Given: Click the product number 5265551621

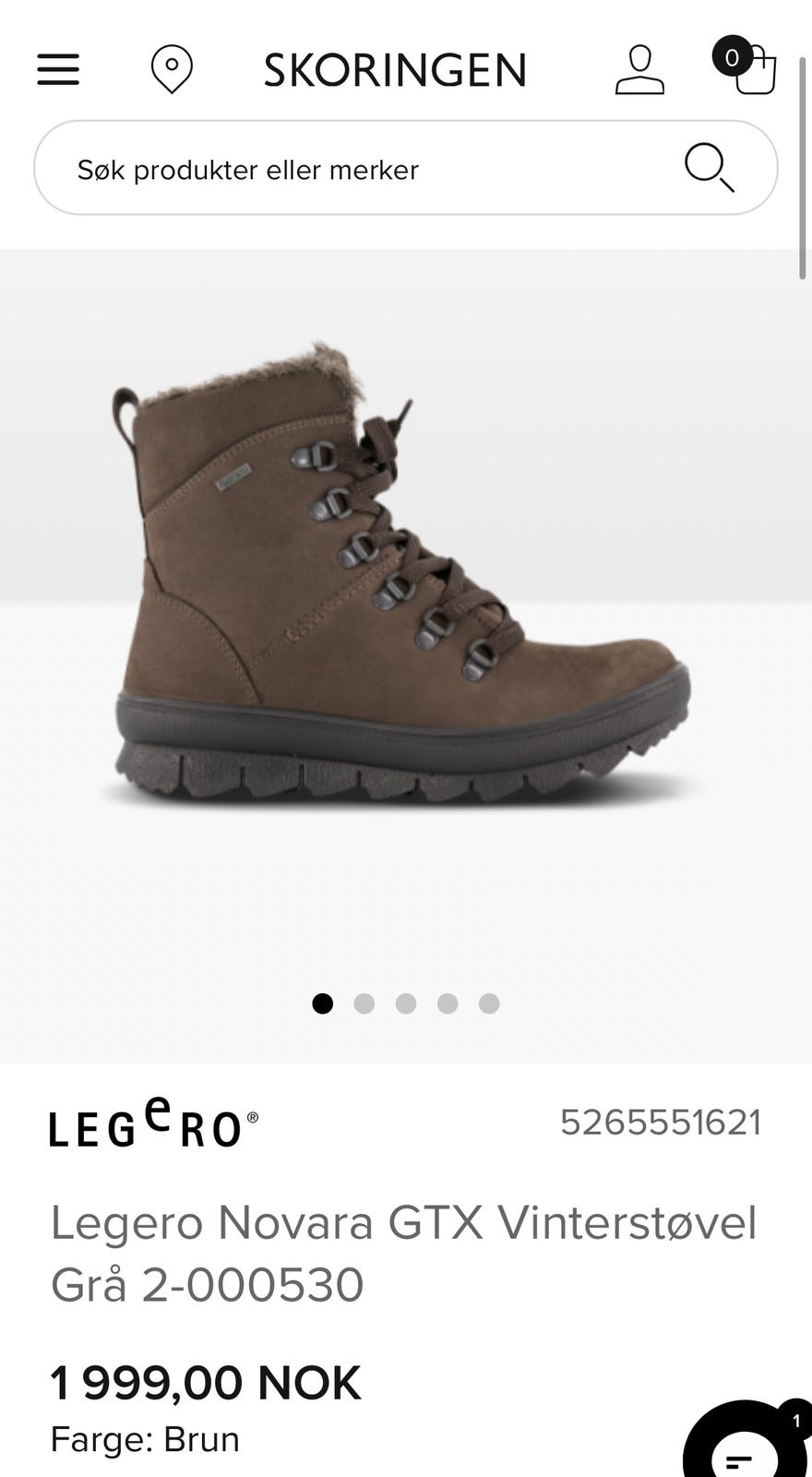Looking at the screenshot, I should 661,1123.
